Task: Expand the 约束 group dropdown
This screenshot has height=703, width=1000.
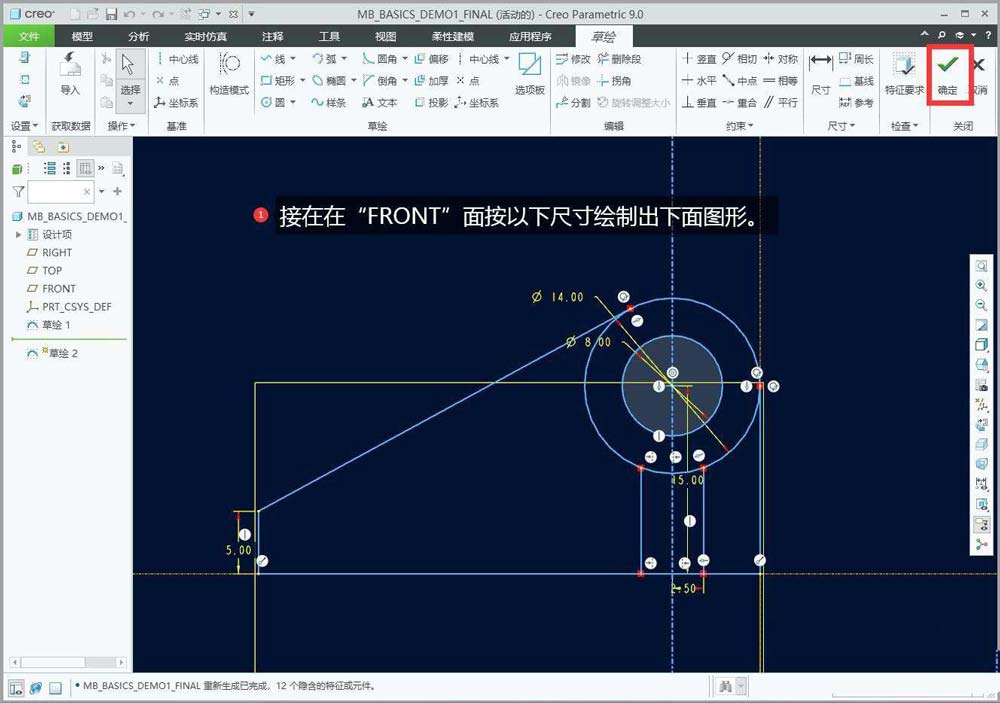Action: coord(740,126)
